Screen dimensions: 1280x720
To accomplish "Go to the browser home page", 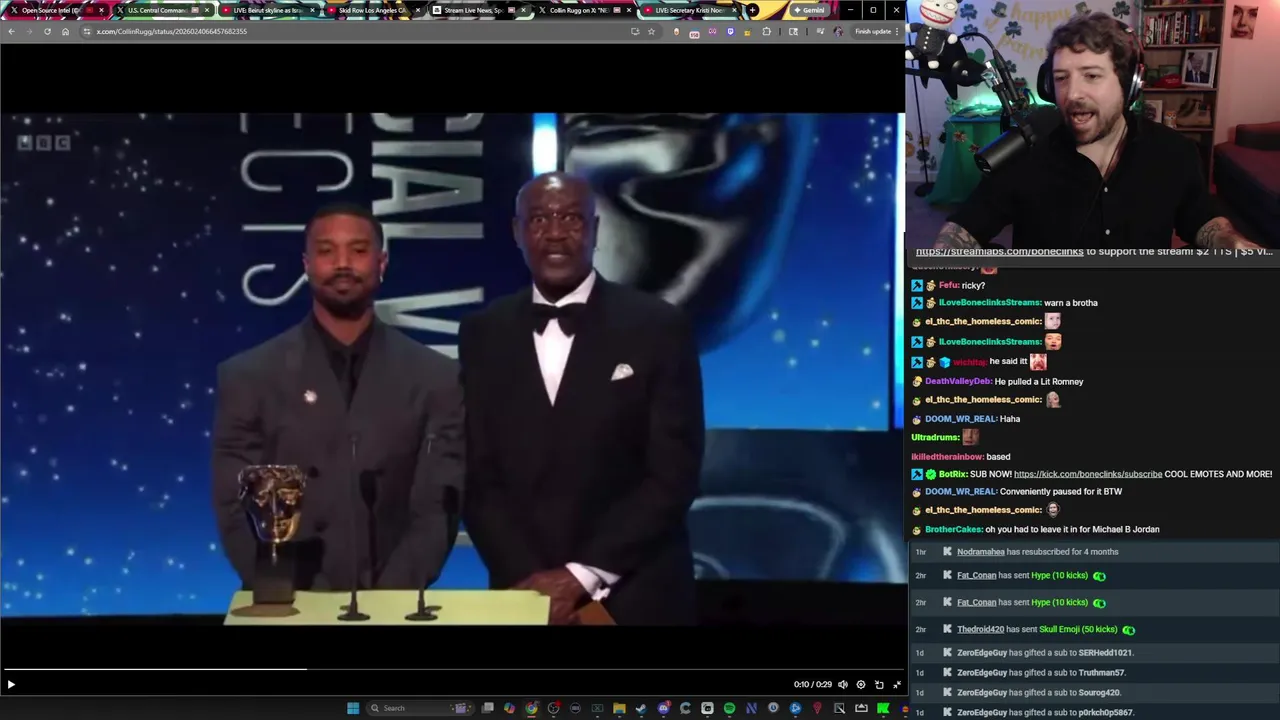I will point(65,31).
